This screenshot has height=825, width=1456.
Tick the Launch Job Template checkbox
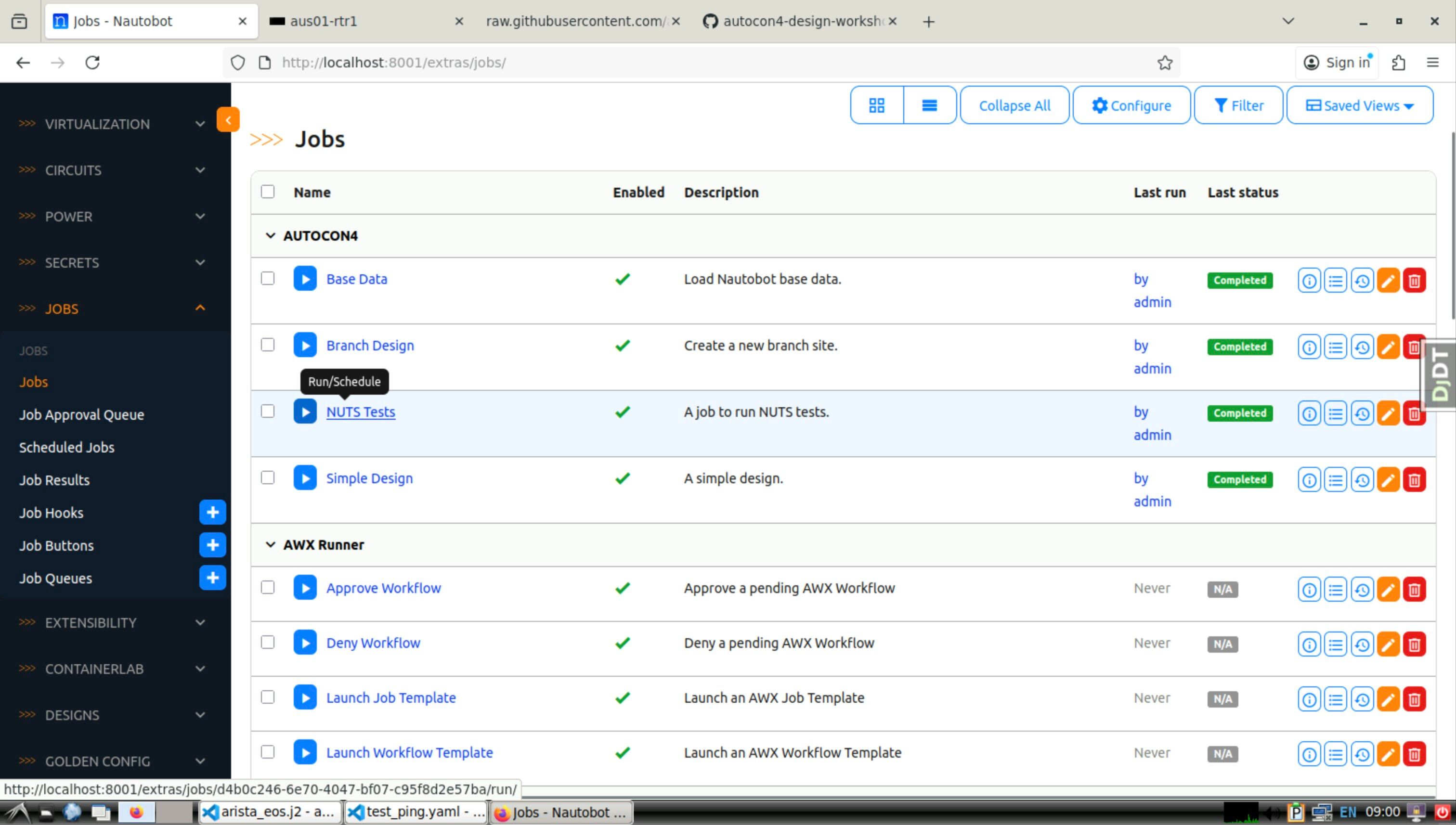[268, 697]
